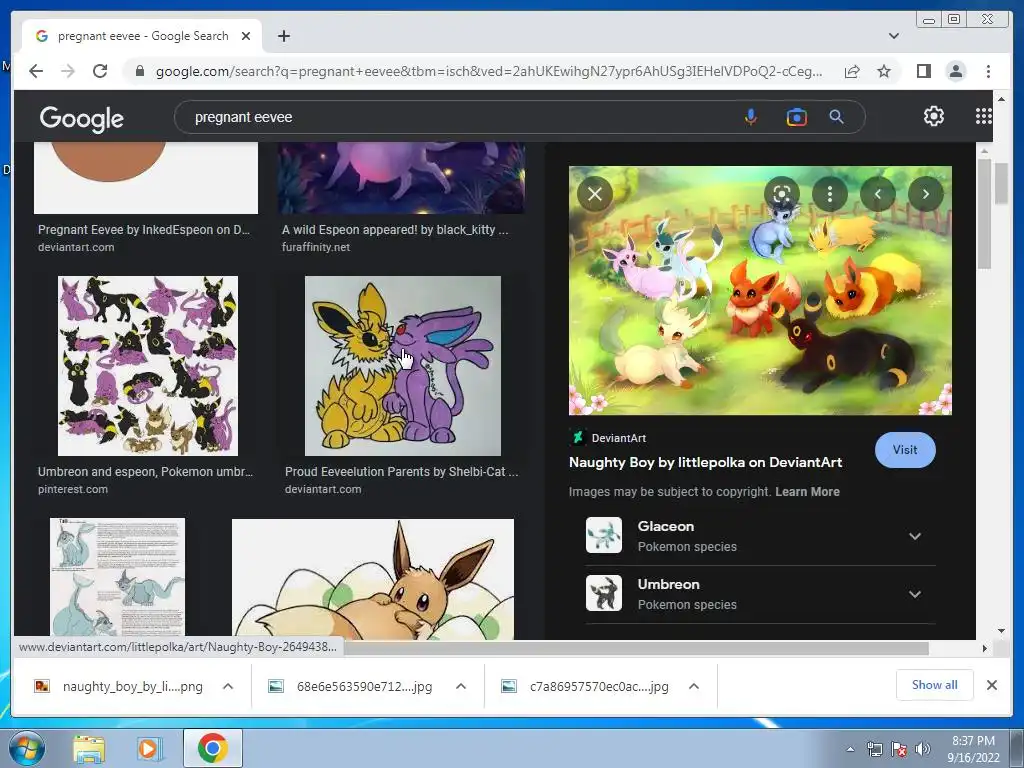Click the Visit button

904,450
